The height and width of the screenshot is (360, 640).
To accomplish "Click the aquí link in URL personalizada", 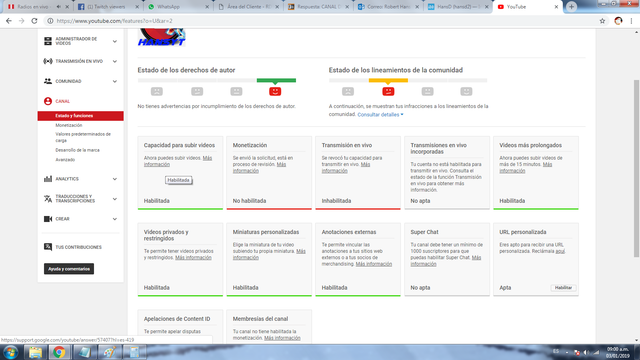I will pyautogui.click(x=560, y=251).
